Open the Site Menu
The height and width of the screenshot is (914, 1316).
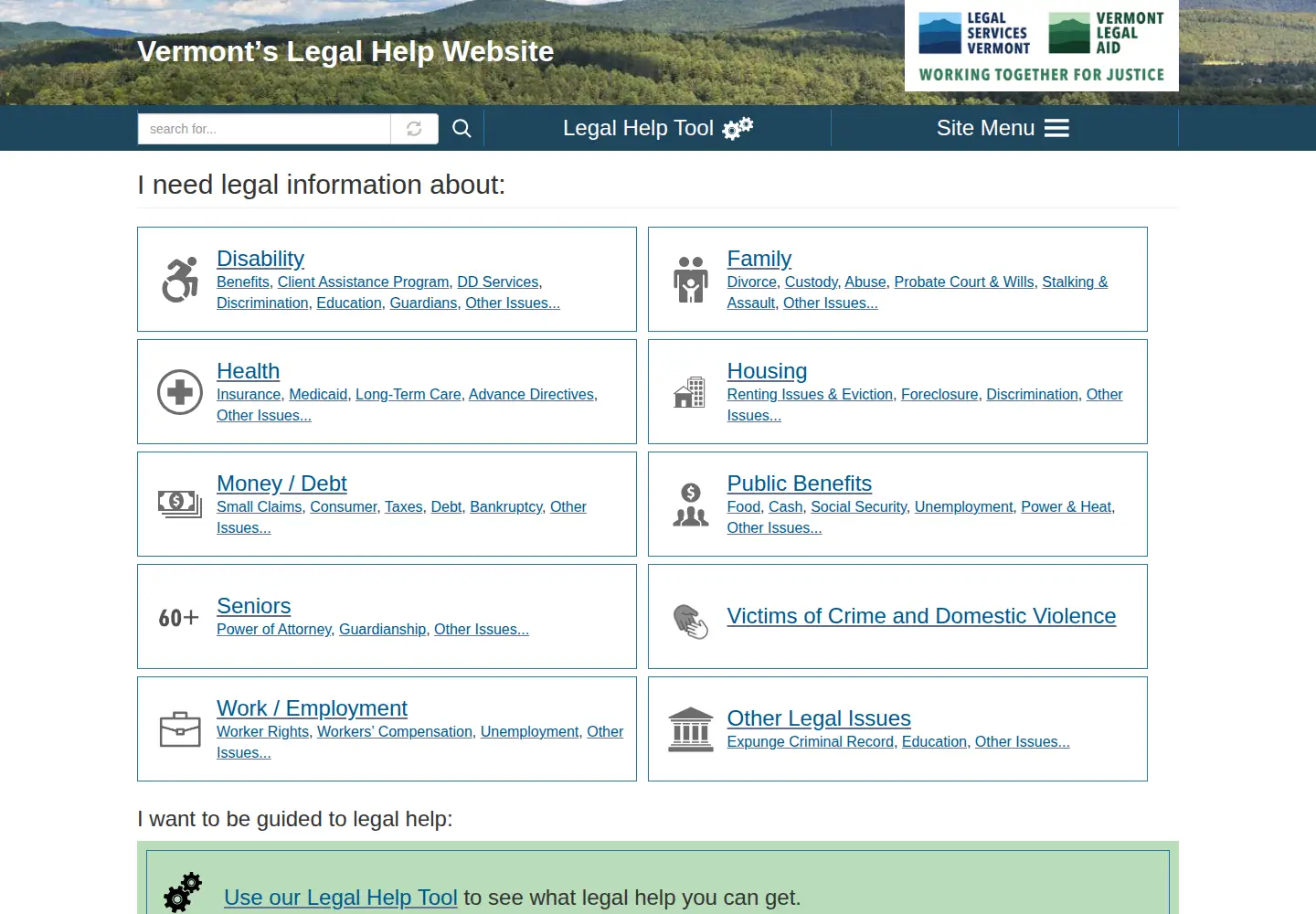tap(1003, 128)
